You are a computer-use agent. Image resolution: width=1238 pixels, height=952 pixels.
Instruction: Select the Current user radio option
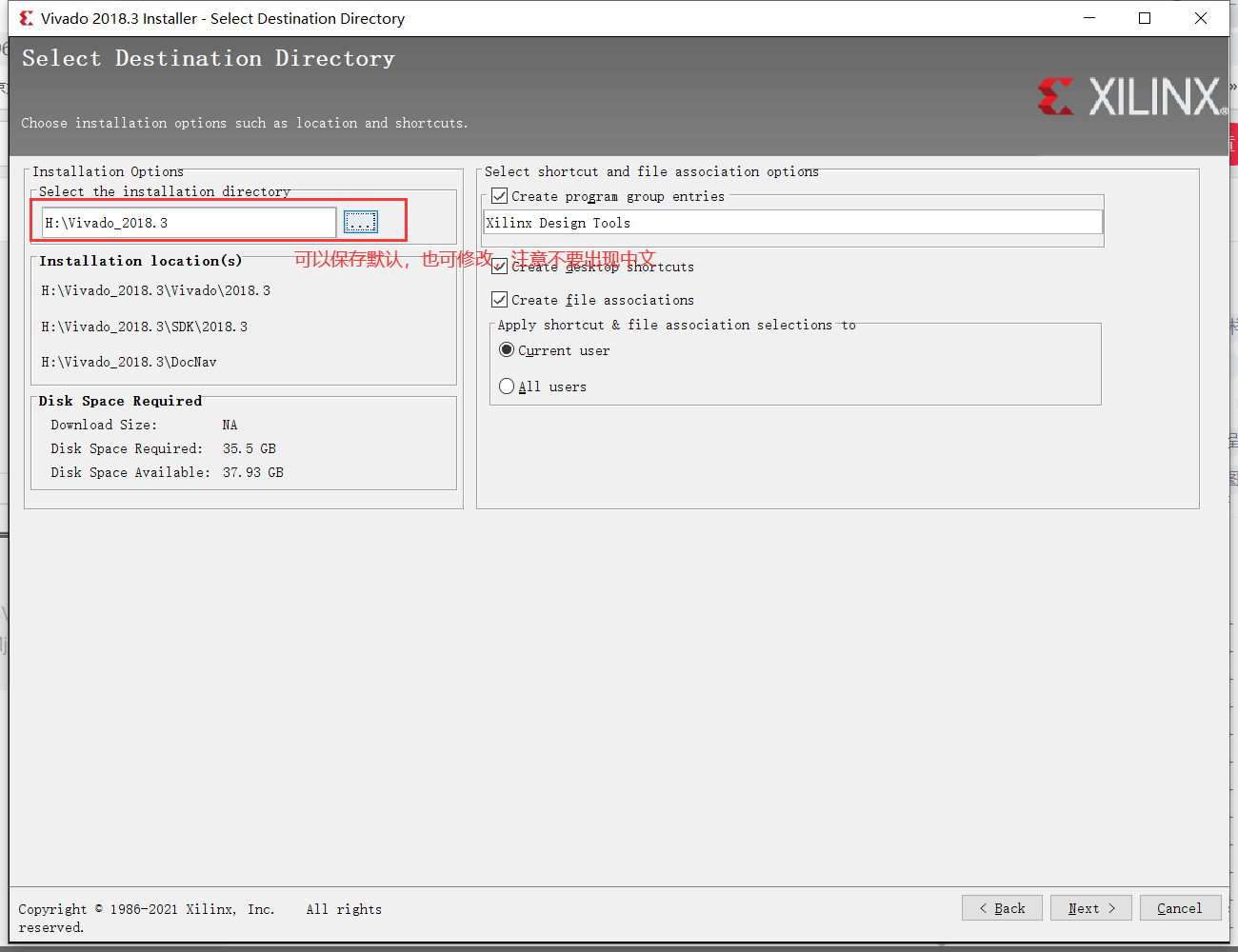[x=507, y=350]
